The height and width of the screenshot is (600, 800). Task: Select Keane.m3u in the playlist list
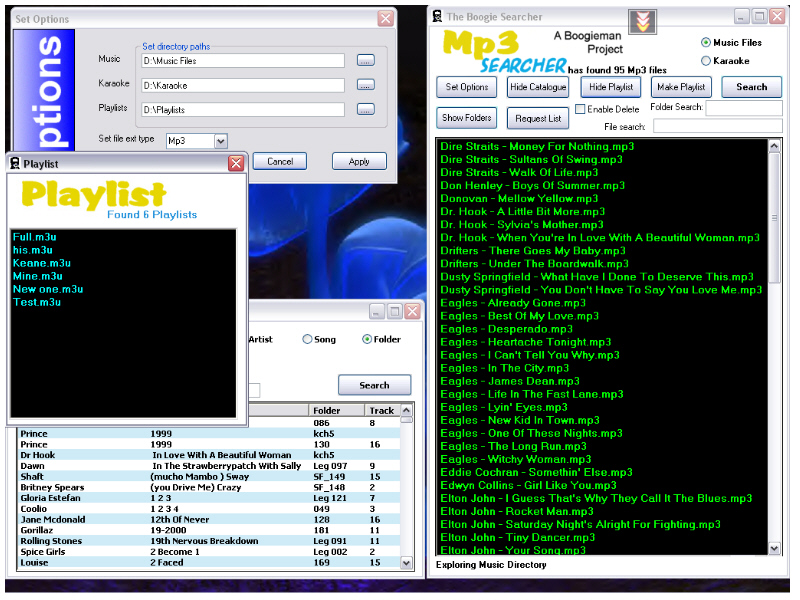[x=38, y=263]
